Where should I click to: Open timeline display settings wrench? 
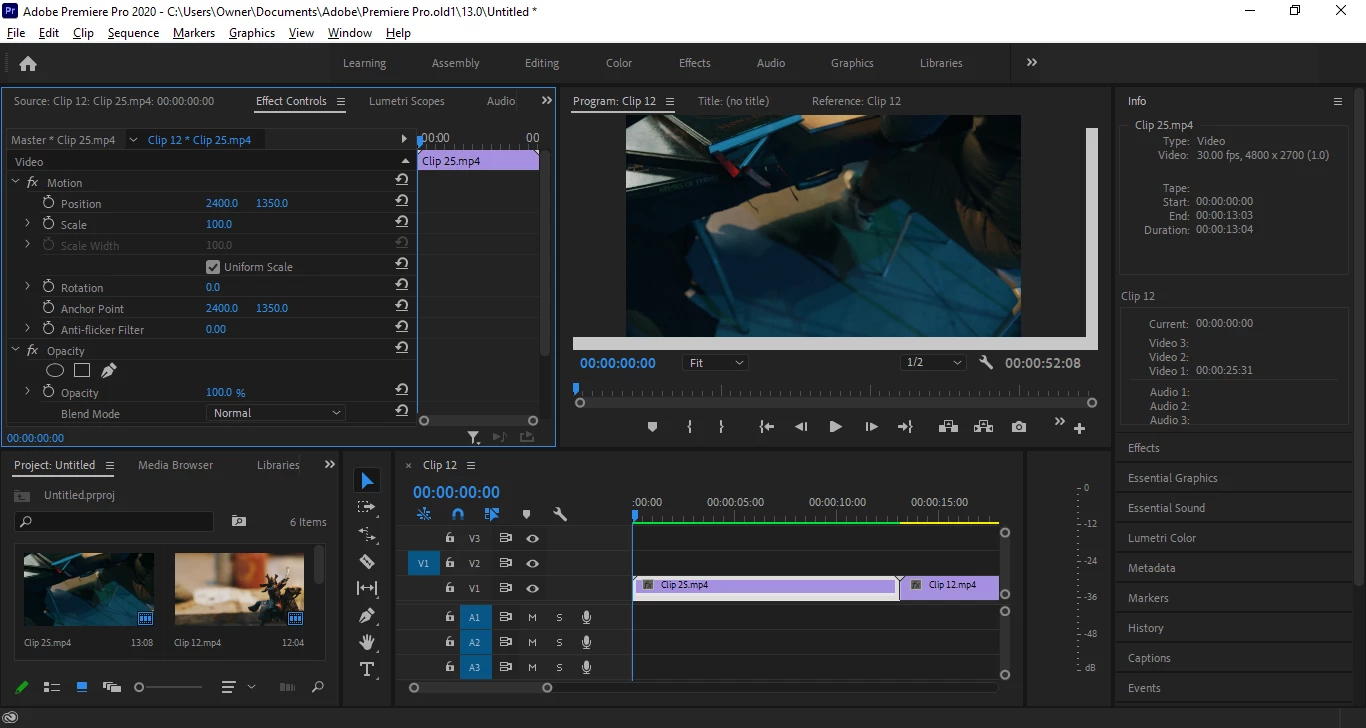(x=560, y=514)
